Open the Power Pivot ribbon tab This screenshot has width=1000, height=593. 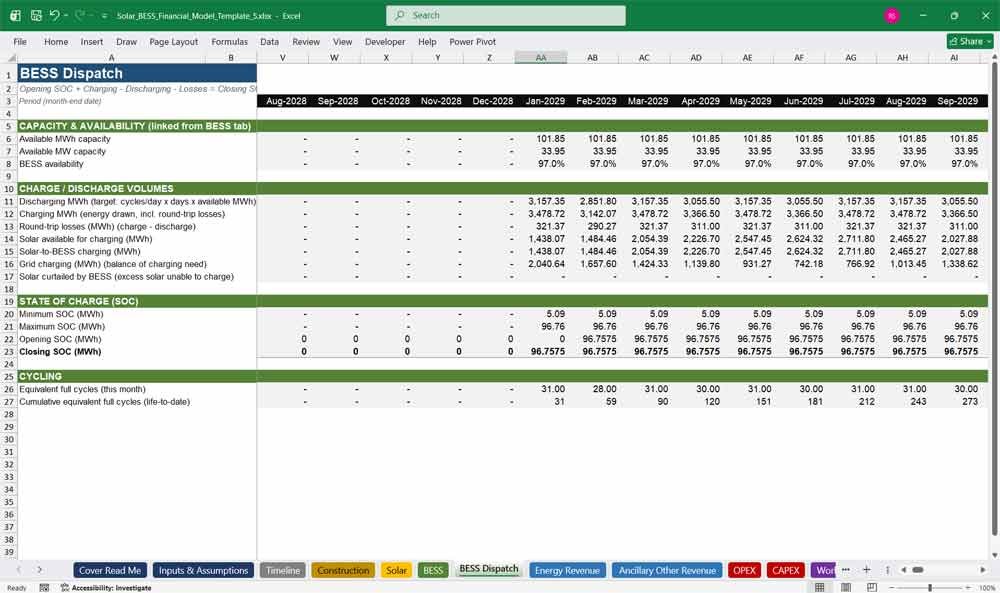coord(473,41)
